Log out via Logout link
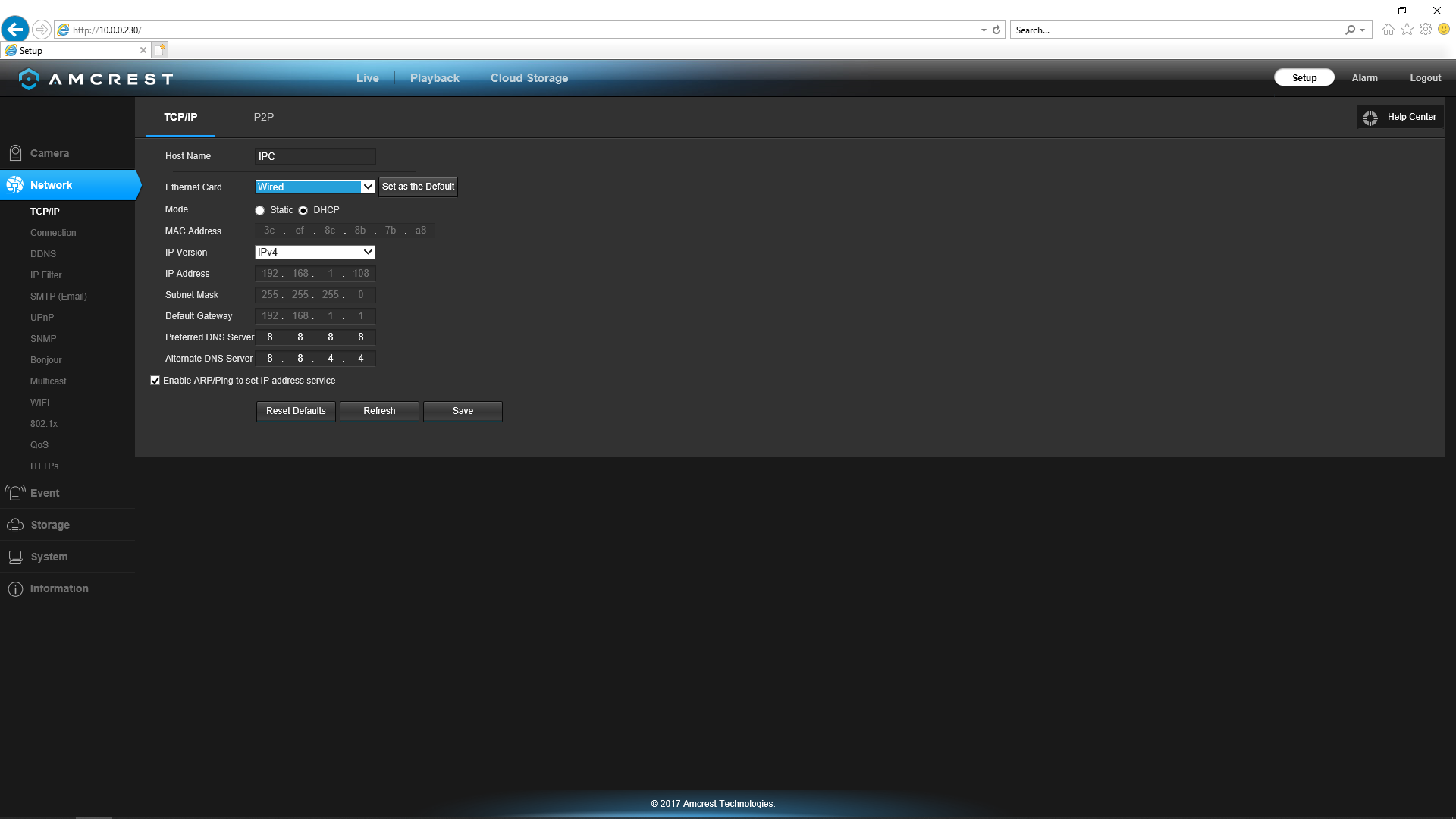The width and height of the screenshot is (1456, 819). click(x=1425, y=78)
